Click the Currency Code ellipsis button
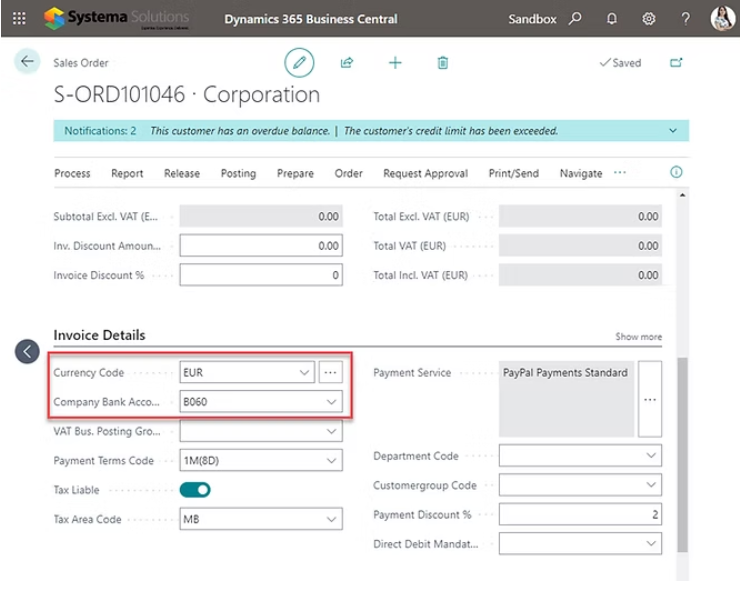This screenshot has height=598, width=740. tap(331, 373)
